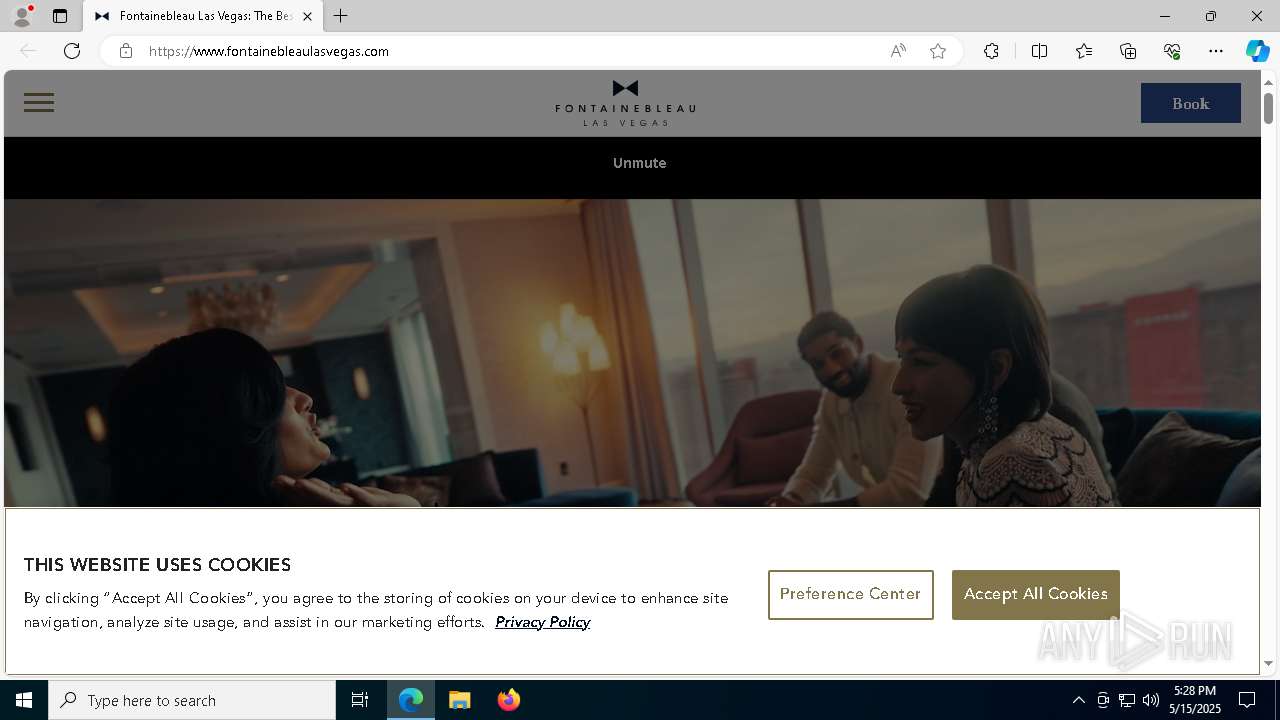
Task: Open the Favorites list
Action: [1084, 51]
